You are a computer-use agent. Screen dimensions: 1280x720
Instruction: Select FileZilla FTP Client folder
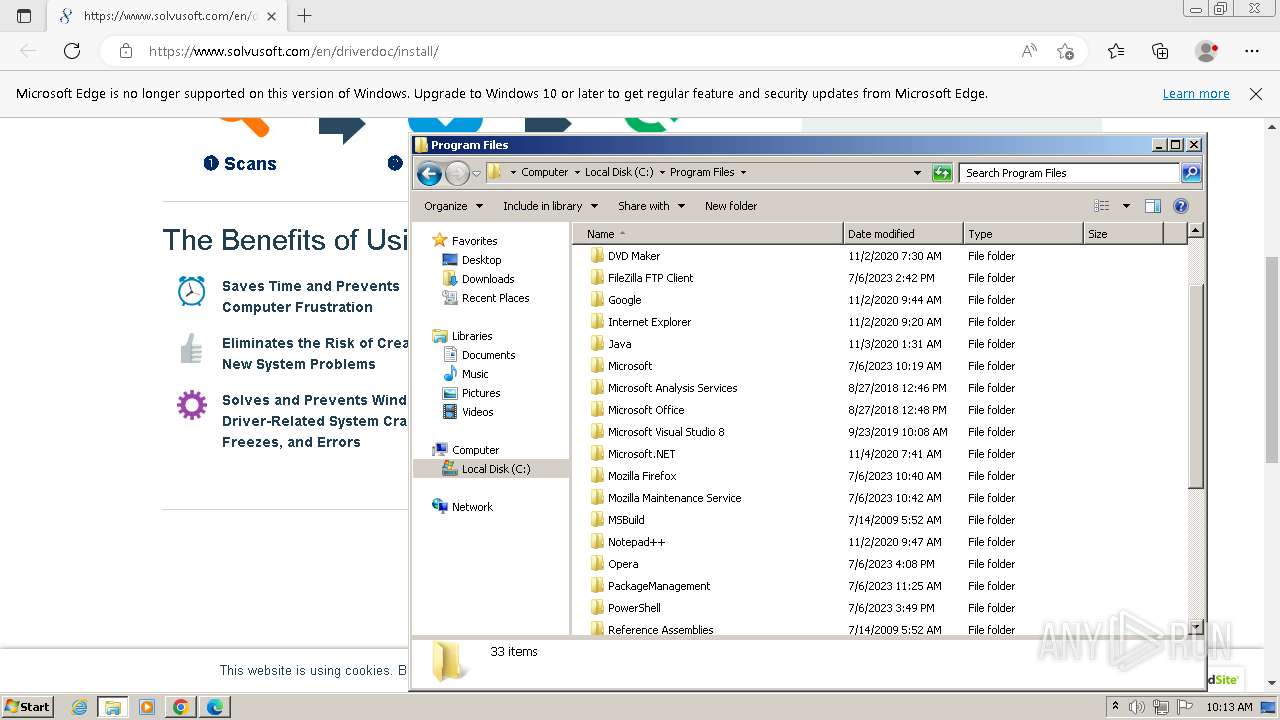[x=650, y=278]
